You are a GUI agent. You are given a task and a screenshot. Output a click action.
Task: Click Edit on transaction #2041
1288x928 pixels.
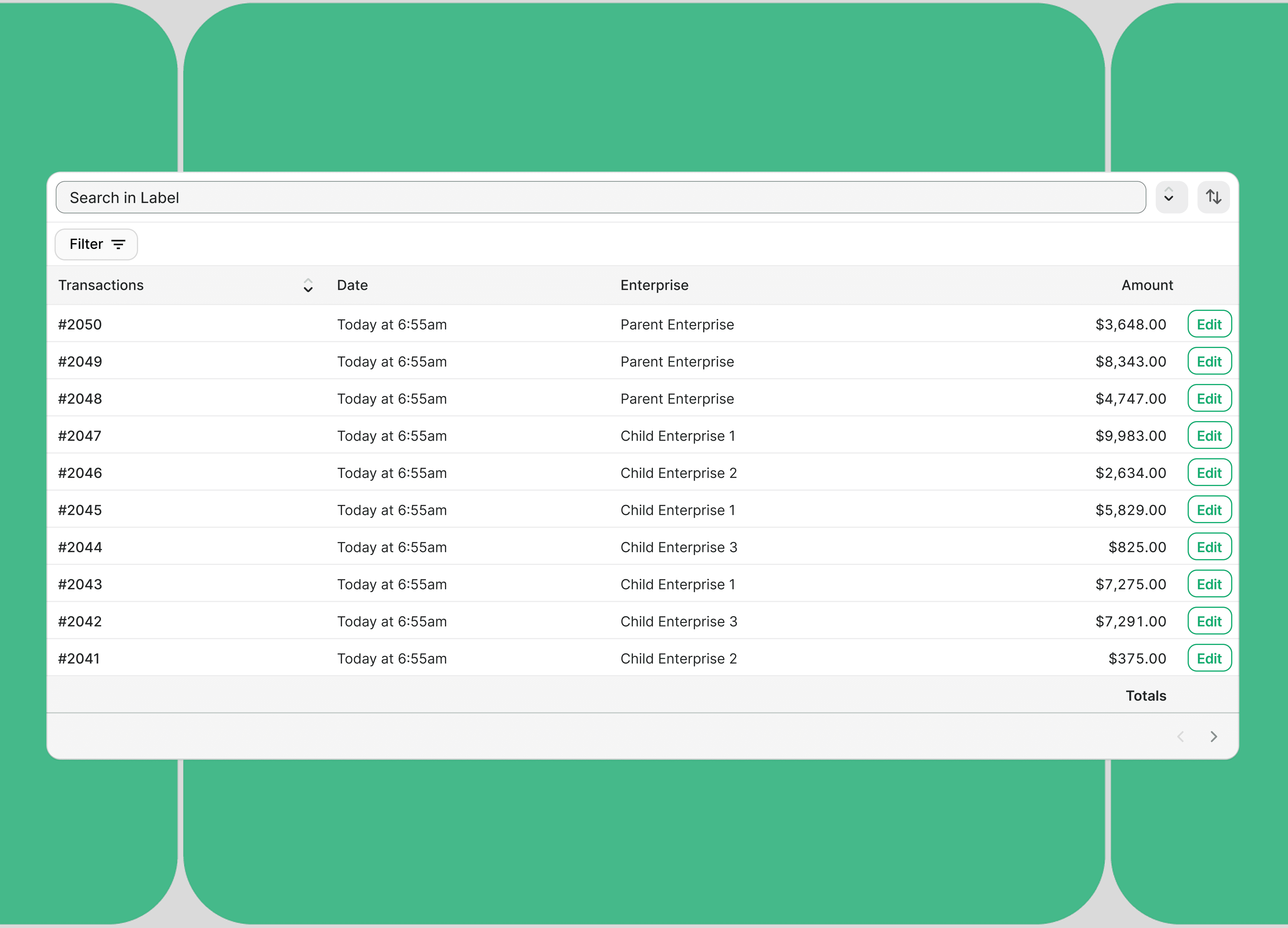pyautogui.click(x=1209, y=658)
